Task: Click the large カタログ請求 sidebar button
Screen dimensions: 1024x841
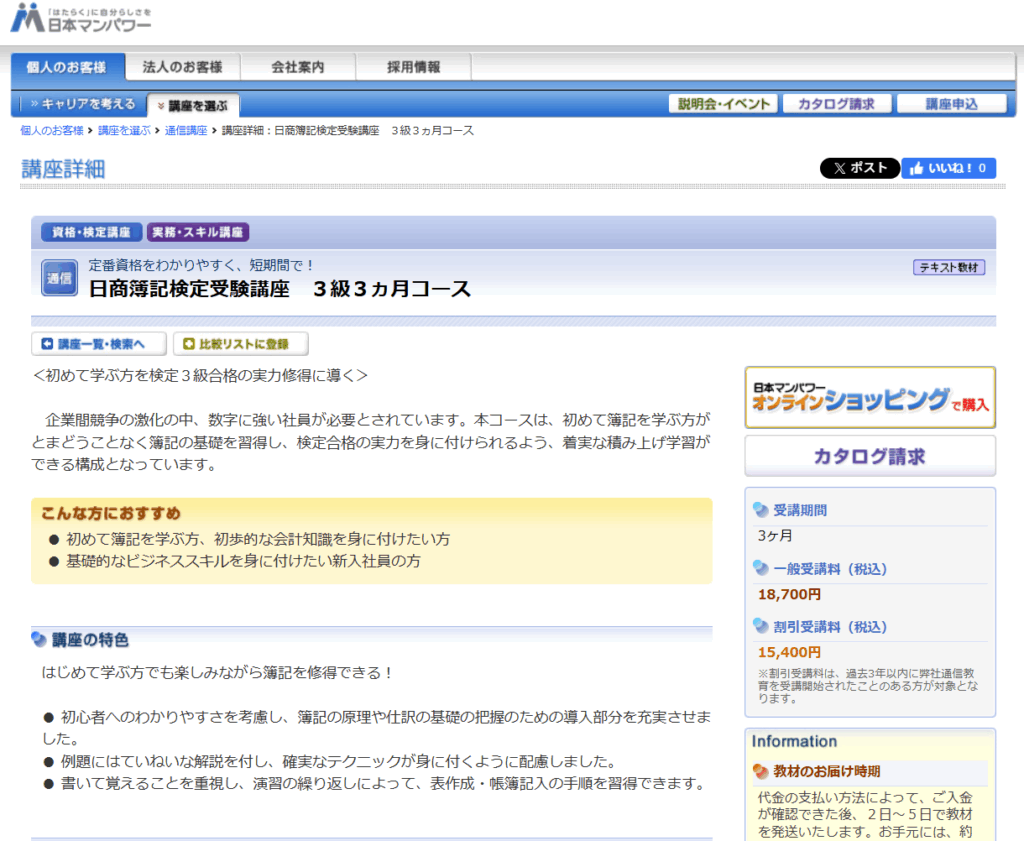Action: 870,456
